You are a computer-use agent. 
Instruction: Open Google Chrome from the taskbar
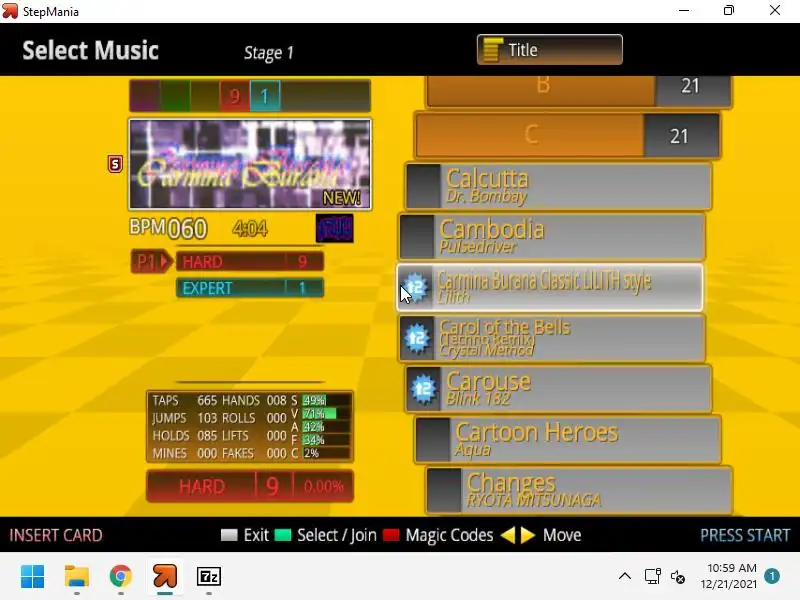point(120,577)
